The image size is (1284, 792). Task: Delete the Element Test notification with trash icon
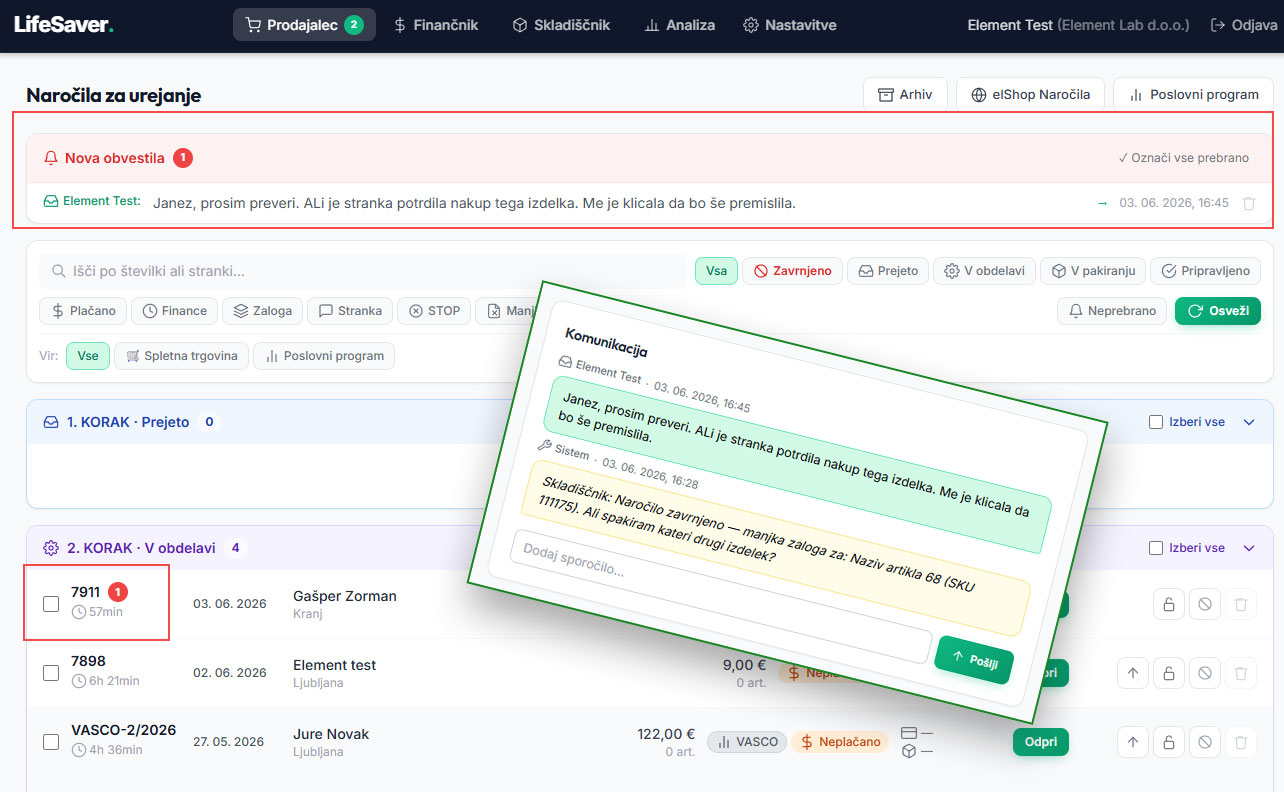coord(1249,203)
